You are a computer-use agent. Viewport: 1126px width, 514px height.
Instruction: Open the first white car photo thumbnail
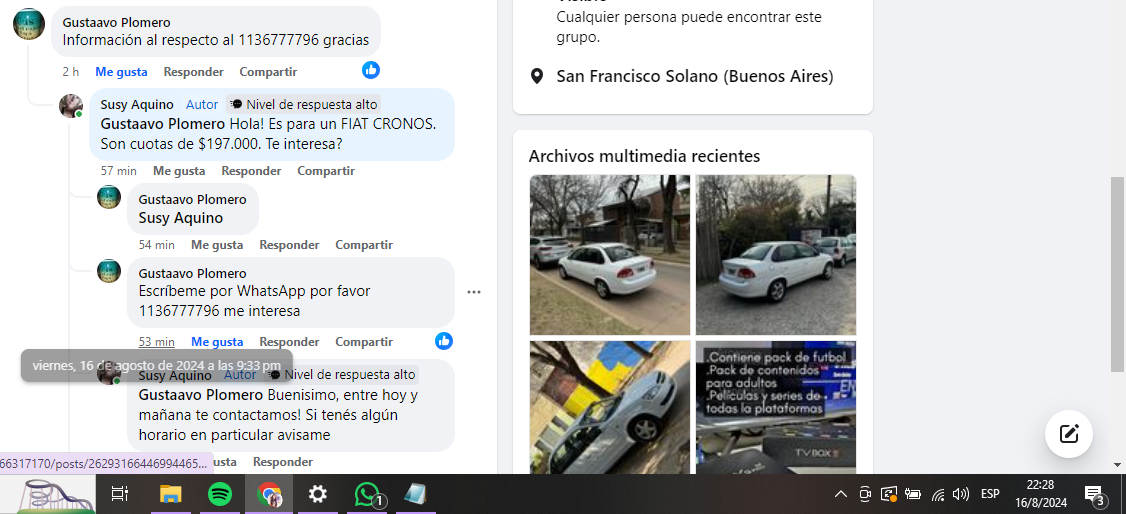click(x=609, y=255)
